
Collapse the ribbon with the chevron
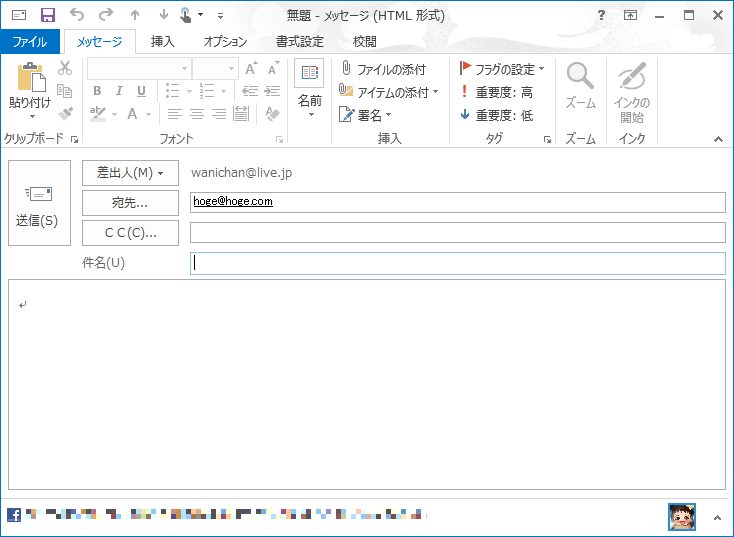pyautogui.click(x=718, y=139)
